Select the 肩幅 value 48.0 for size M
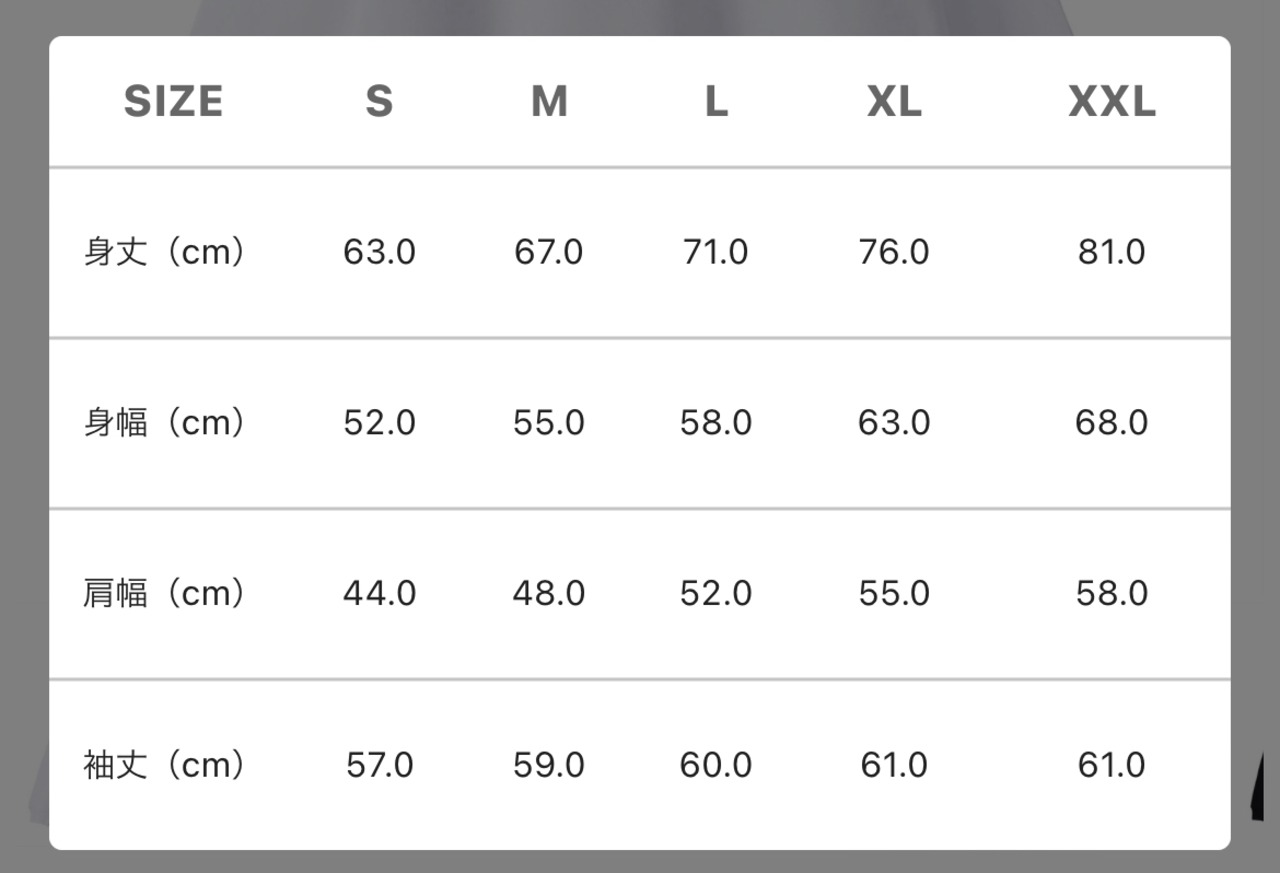1280x873 pixels. (549, 594)
